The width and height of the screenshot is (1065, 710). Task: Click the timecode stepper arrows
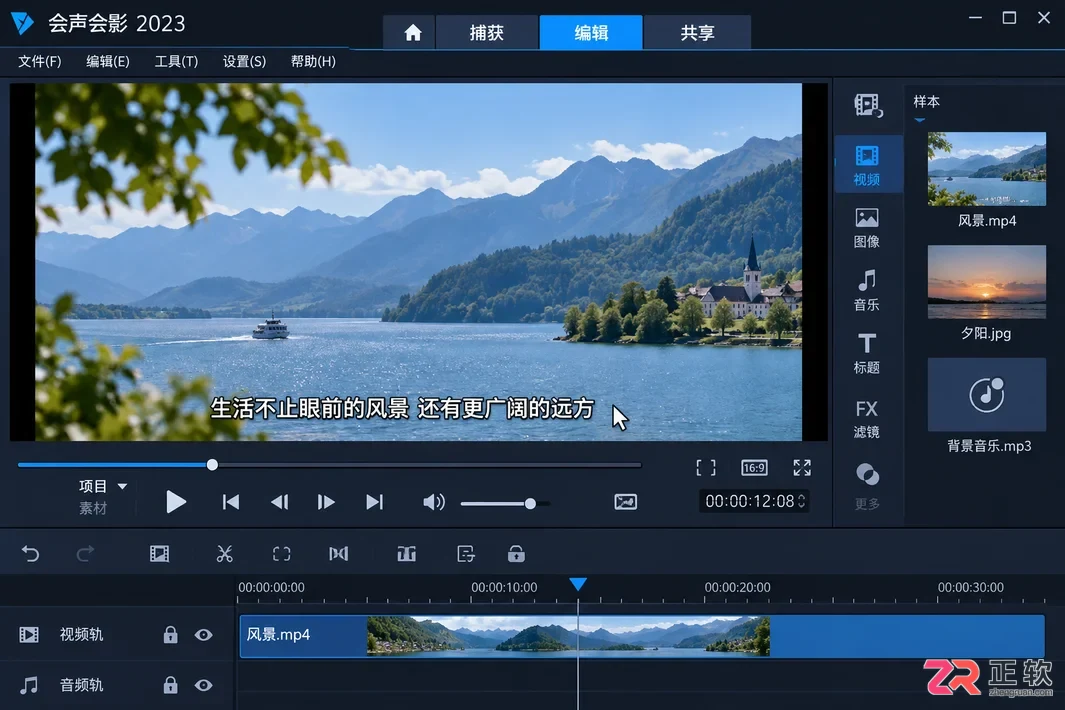(x=801, y=501)
